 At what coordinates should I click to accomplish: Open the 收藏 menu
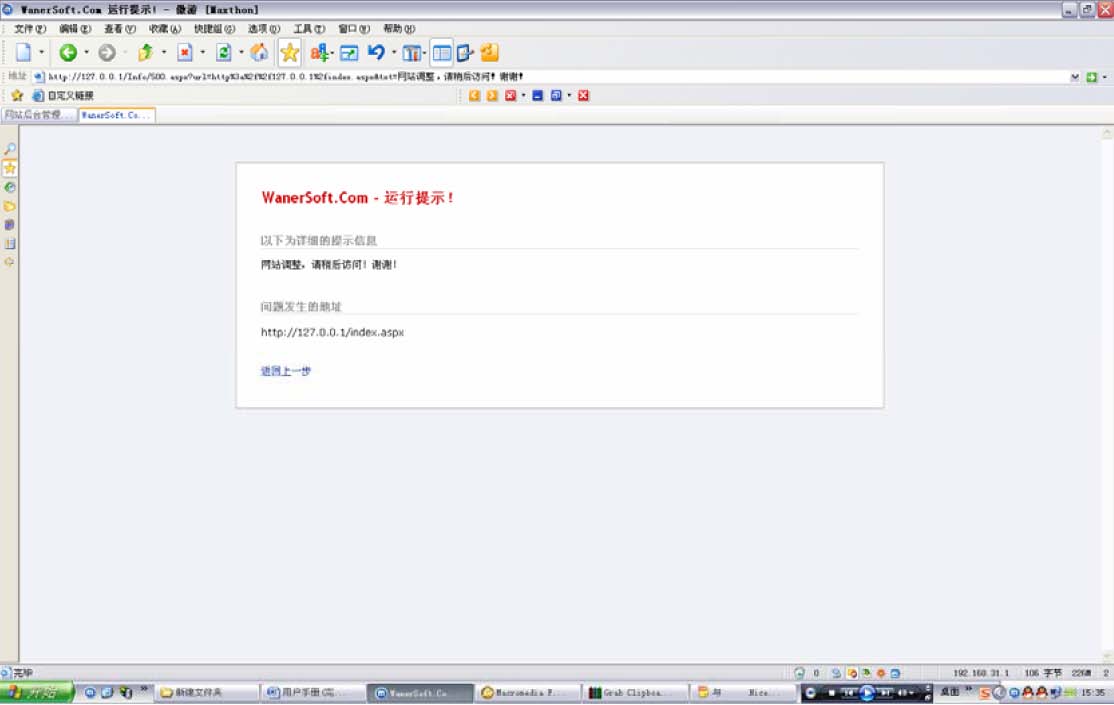point(164,29)
